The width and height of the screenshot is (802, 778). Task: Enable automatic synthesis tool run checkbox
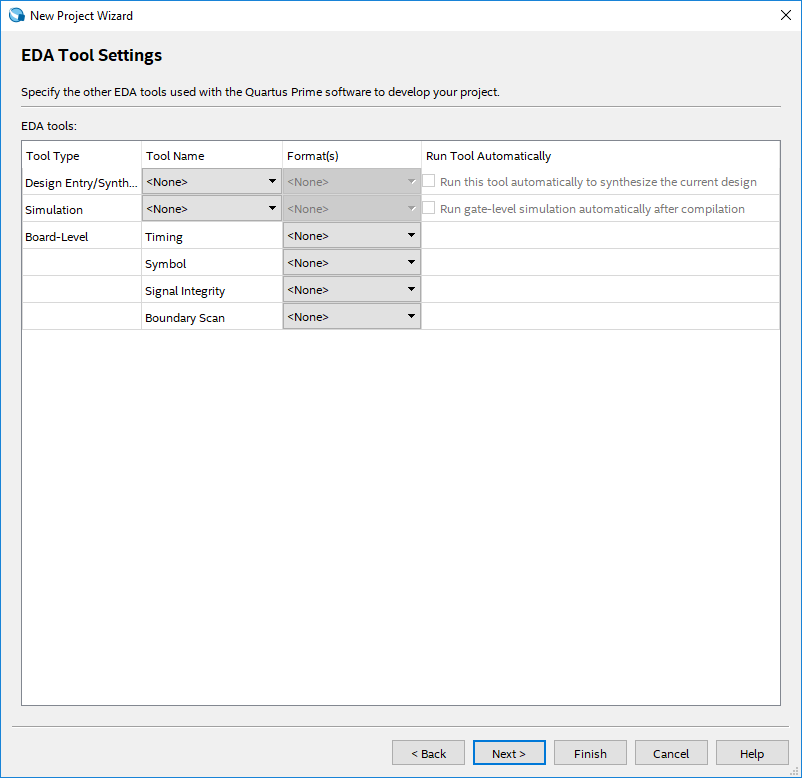[x=429, y=181]
